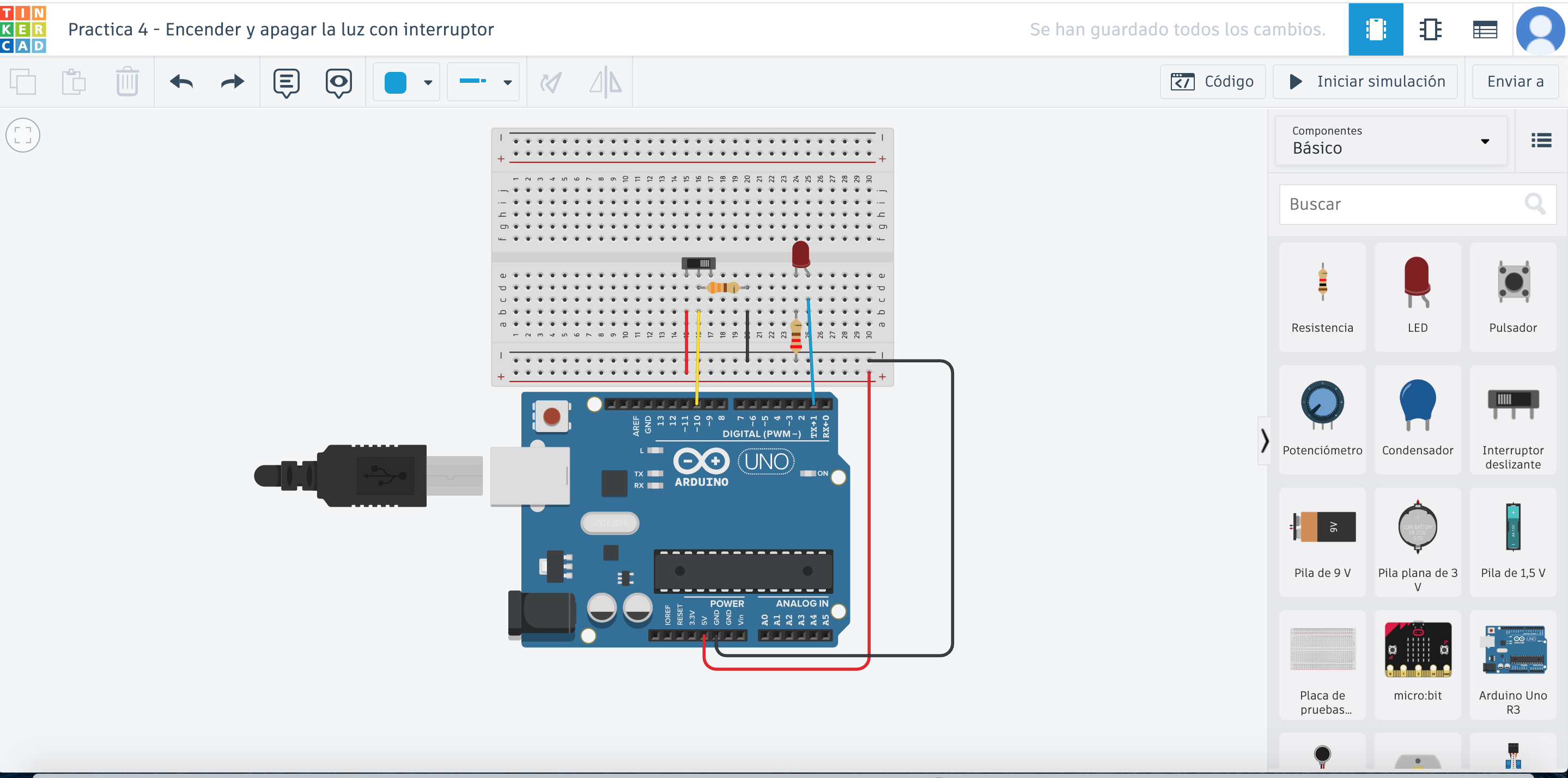
Task: Click the zoom to fit icon
Action: tap(23, 135)
